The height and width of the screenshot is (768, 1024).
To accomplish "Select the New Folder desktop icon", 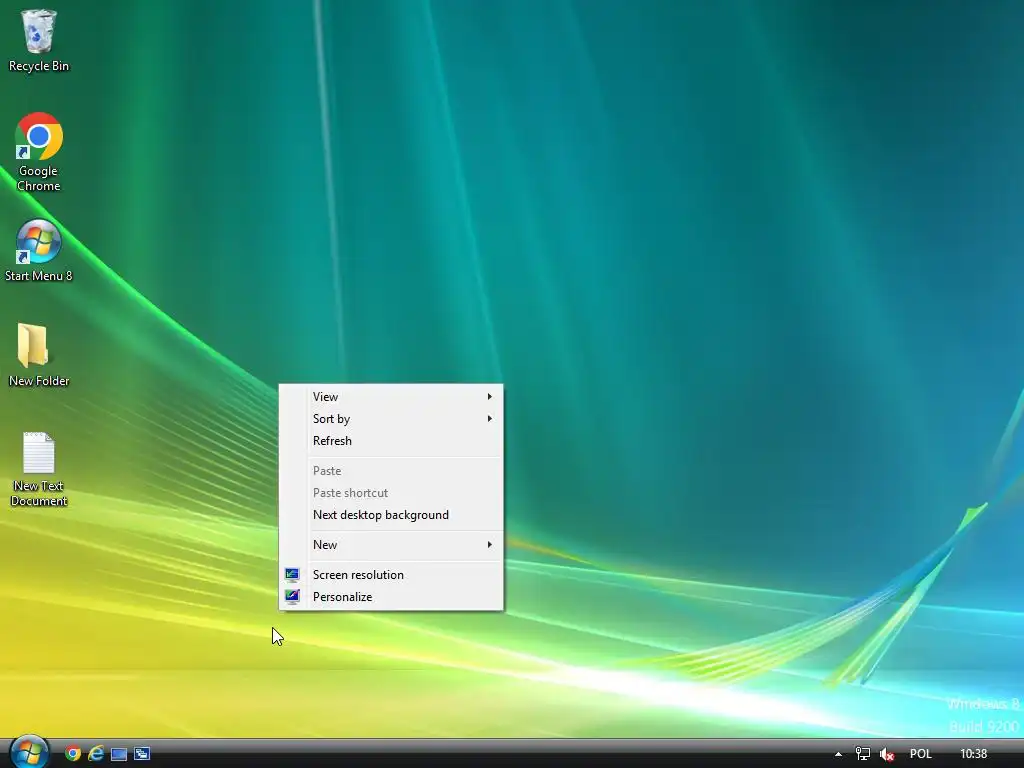I will (x=39, y=355).
